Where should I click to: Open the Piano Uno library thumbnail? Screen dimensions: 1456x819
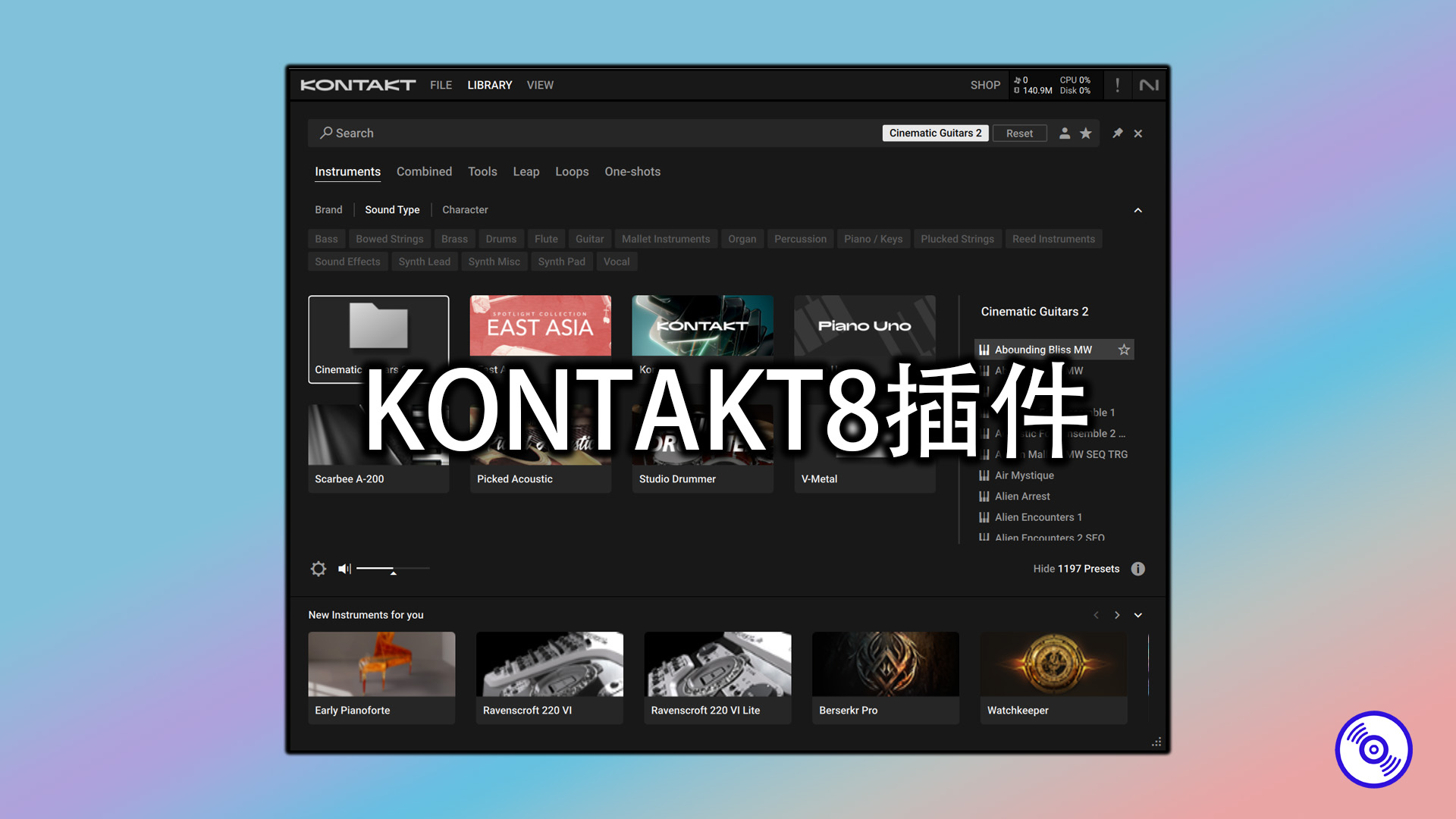[x=864, y=326]
